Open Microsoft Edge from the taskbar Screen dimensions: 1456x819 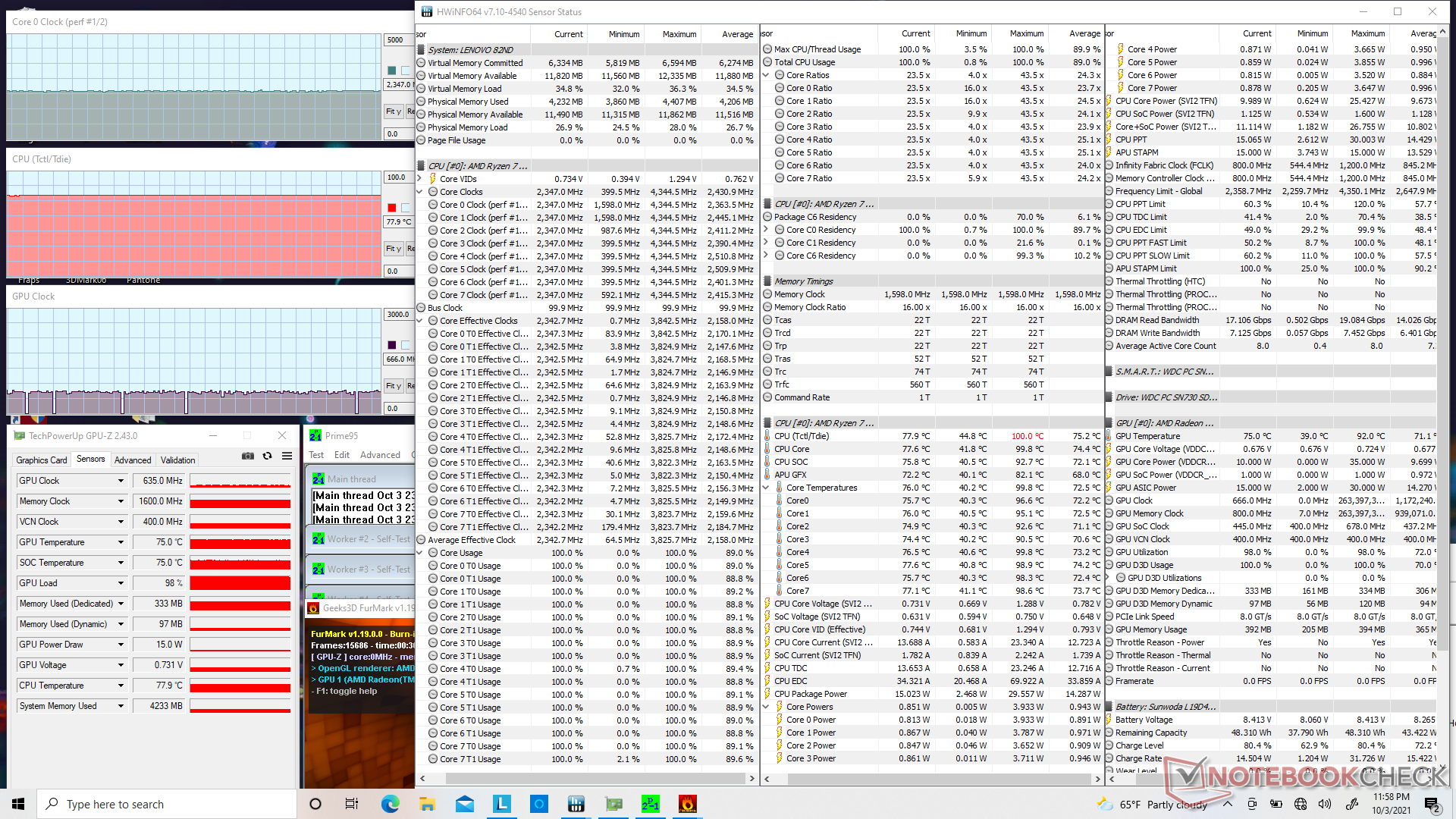click(390, 804)
